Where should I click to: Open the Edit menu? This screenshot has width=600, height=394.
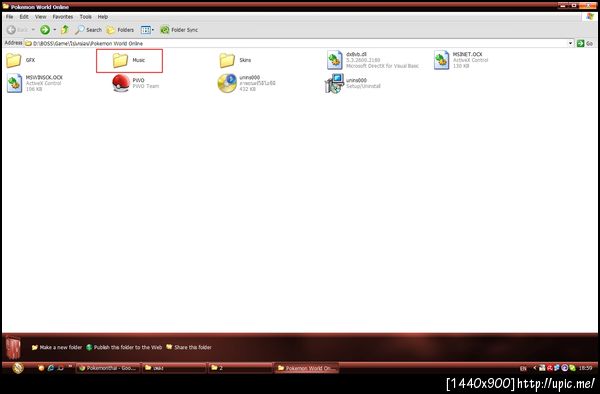[24, 17]
